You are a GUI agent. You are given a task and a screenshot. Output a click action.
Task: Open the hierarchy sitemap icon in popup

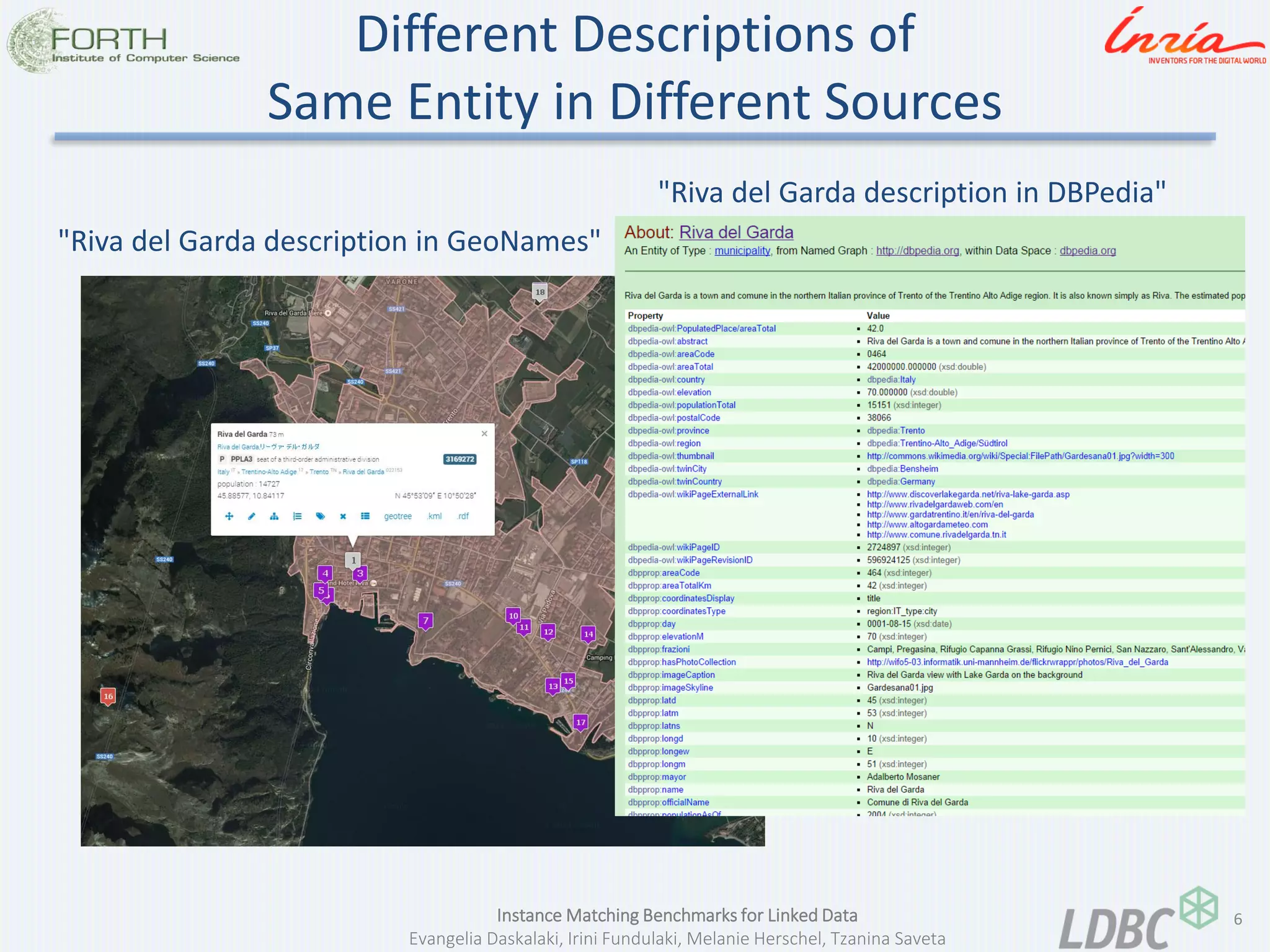274,516
